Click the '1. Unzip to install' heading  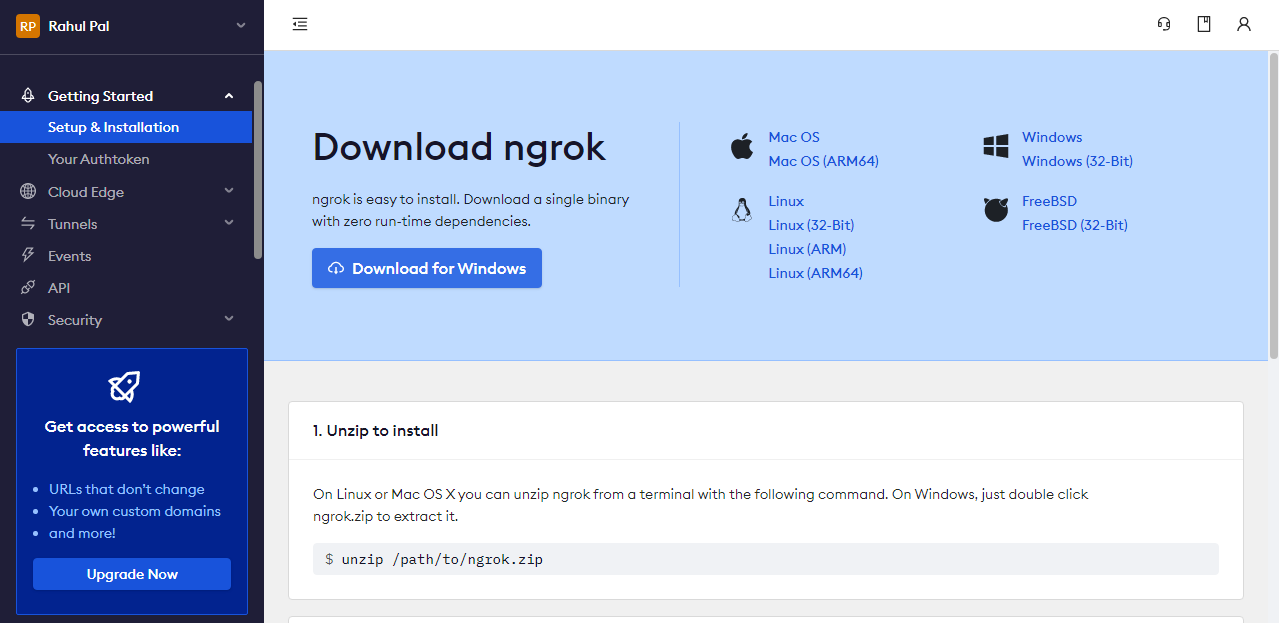[x=376, y=431]
